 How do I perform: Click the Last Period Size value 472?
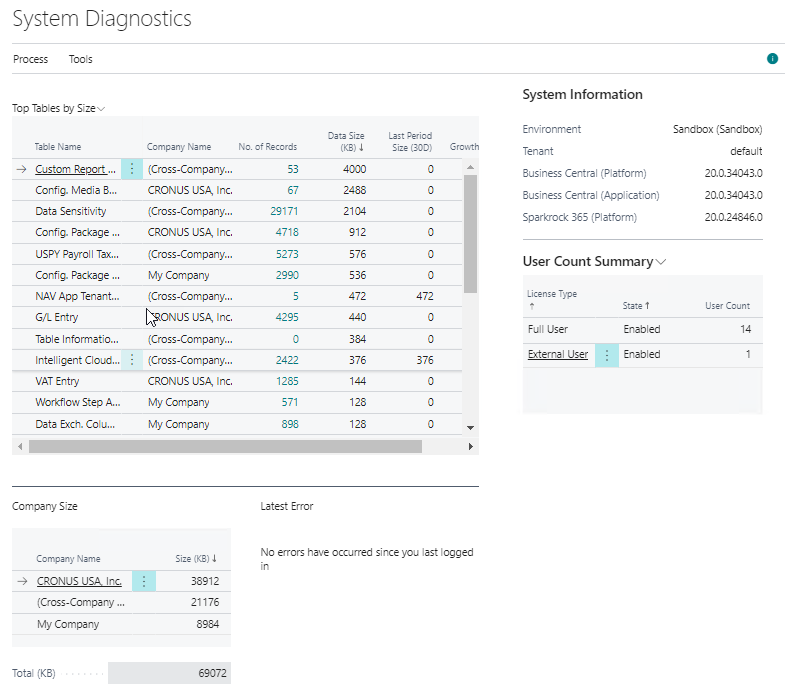425,296
